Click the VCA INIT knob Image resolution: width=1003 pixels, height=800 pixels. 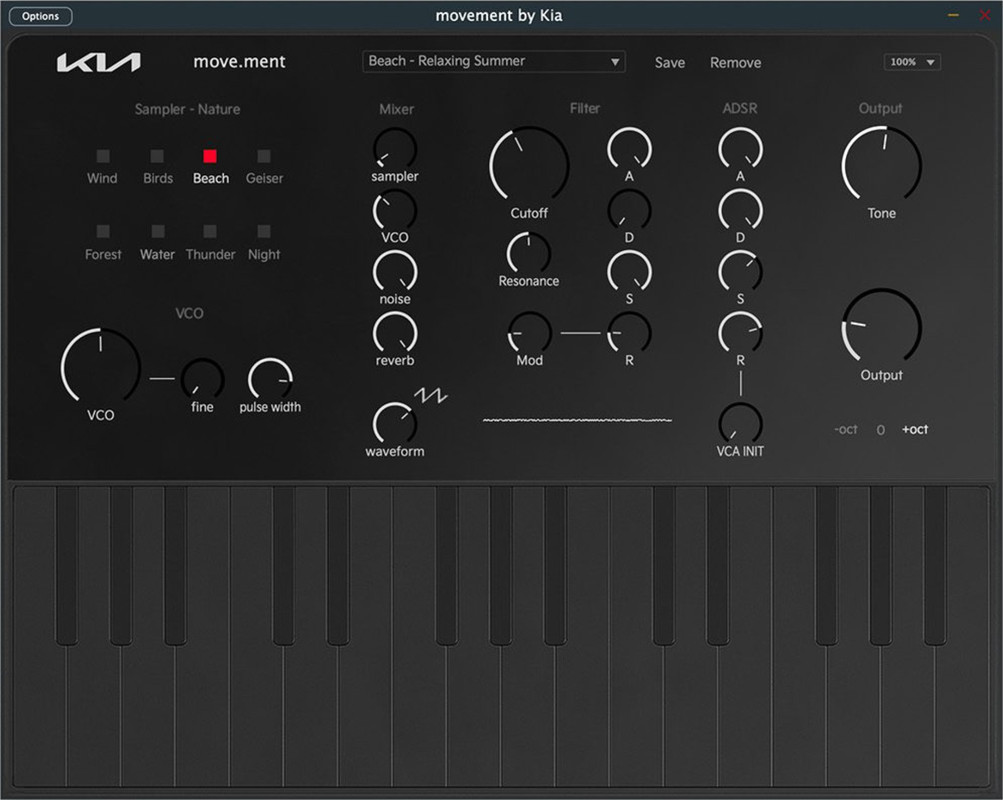tap(740, 423)
